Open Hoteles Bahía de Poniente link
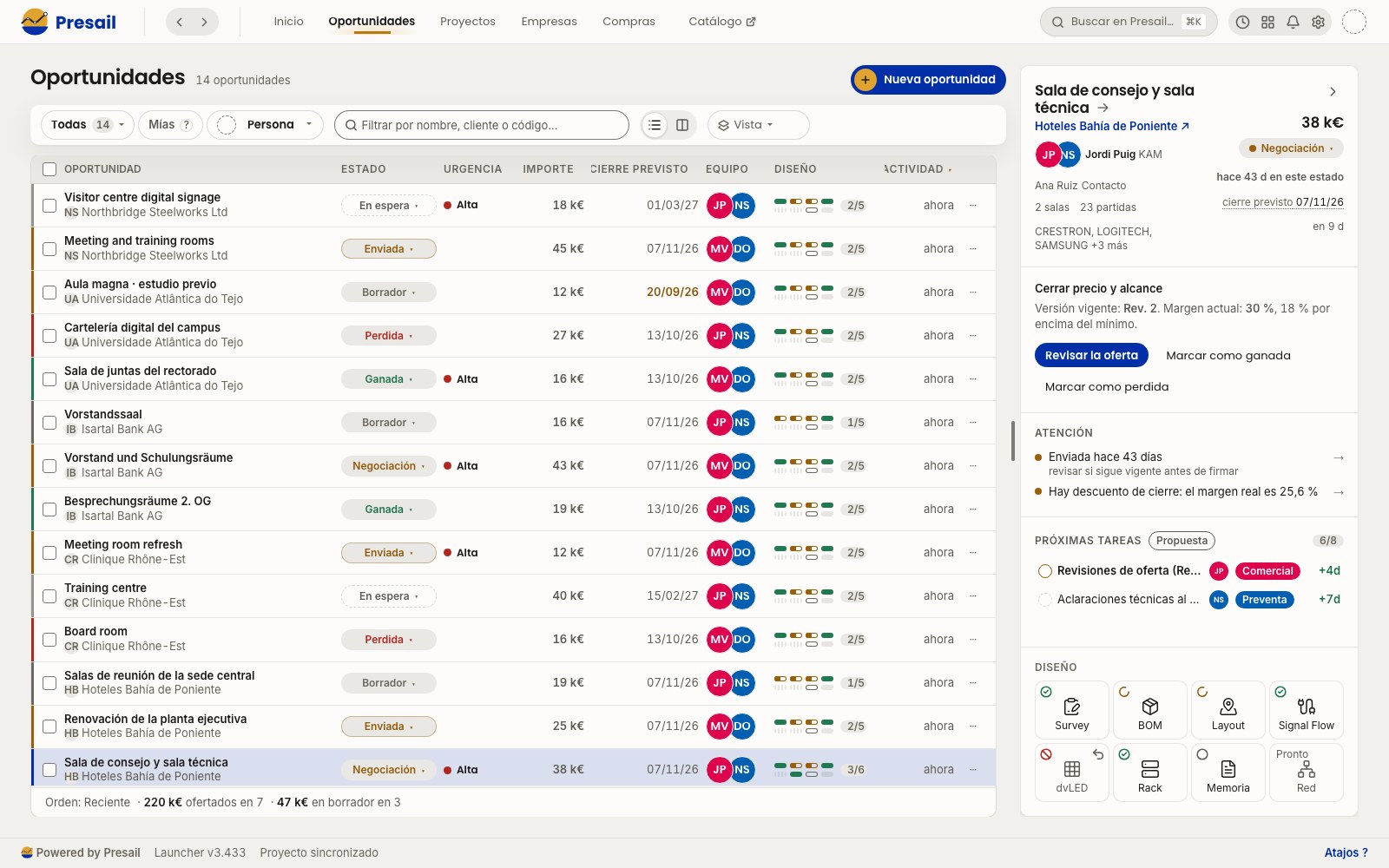The width and height of the screenshot is (1389, 868). (x=1112, y=127)
